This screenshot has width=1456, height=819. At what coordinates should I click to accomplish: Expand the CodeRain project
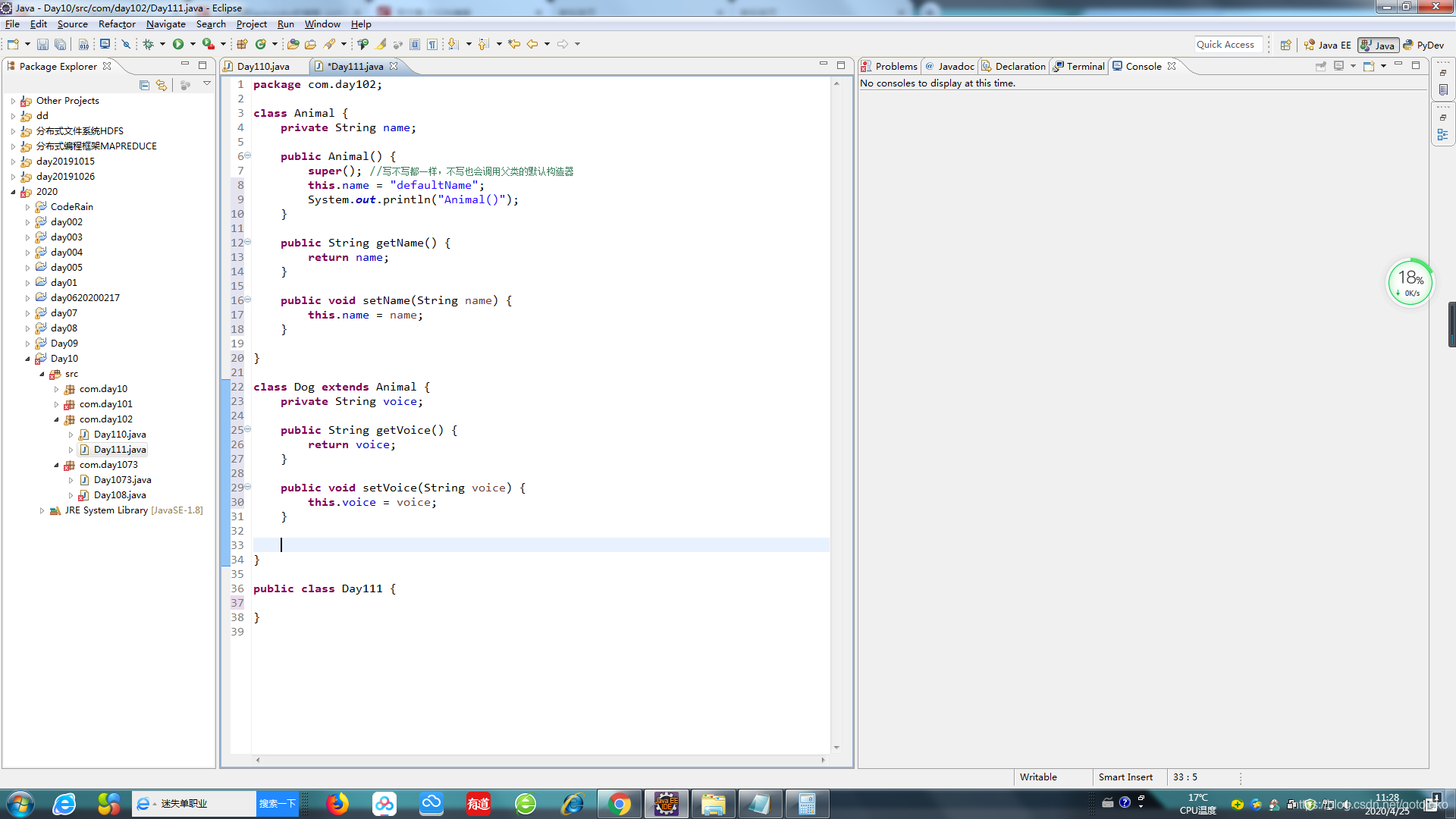(27, 207)
